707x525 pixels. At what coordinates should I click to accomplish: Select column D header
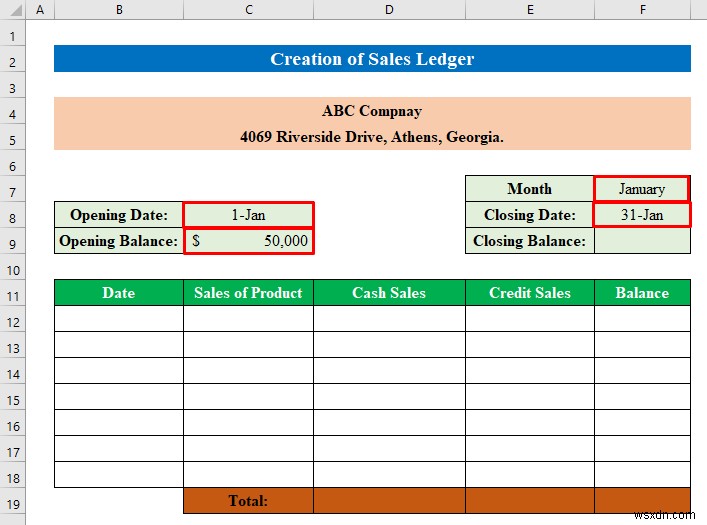389,9
